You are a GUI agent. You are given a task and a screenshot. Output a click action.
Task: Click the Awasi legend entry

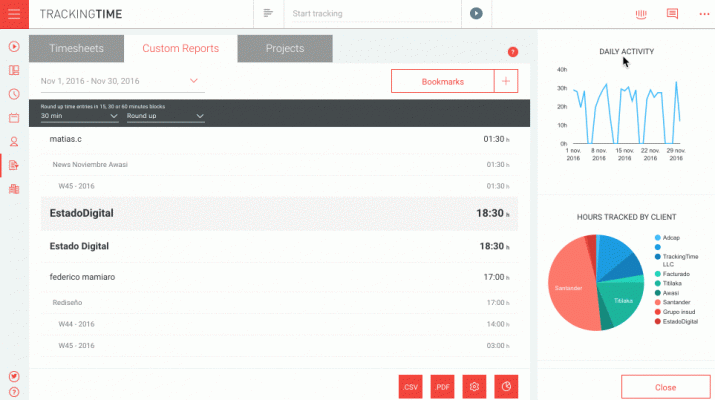click(x=667, y=293)
